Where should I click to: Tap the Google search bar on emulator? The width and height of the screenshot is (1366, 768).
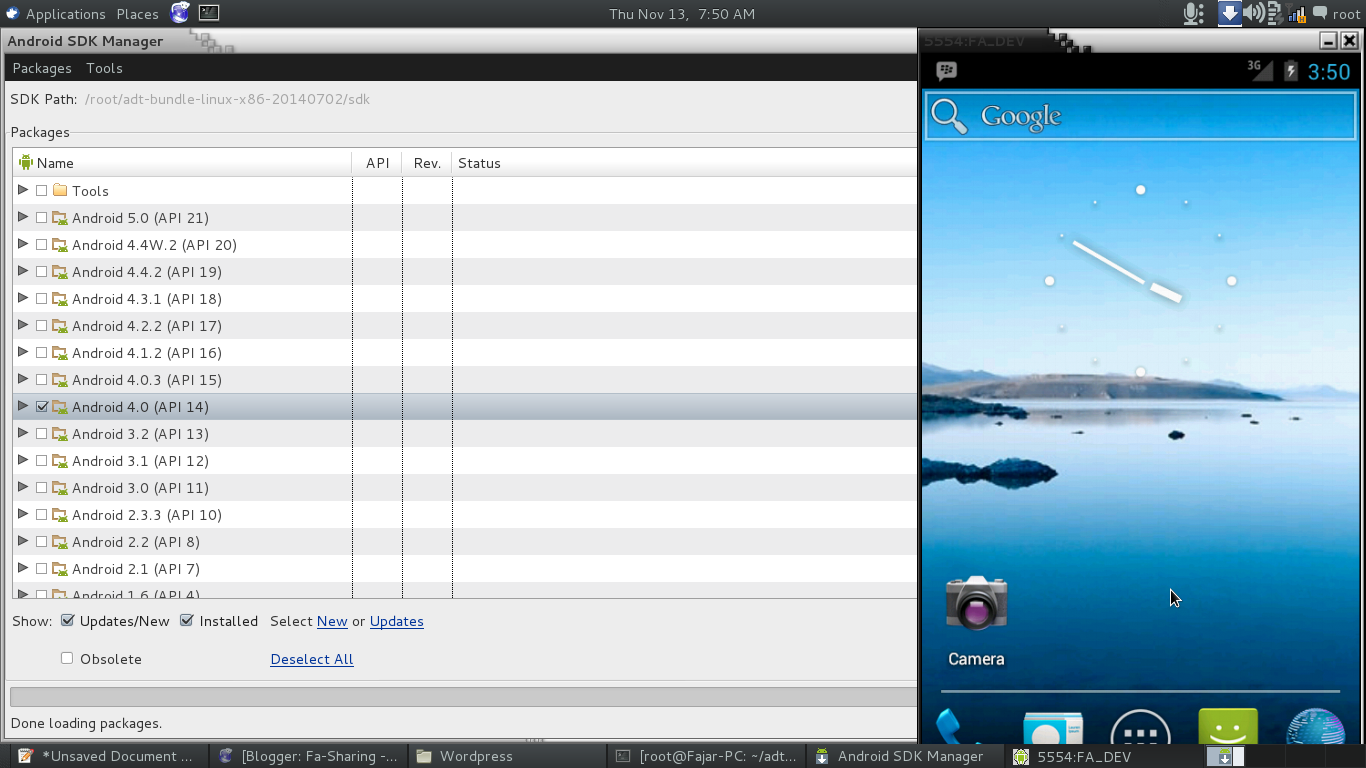coord(1140,116)
